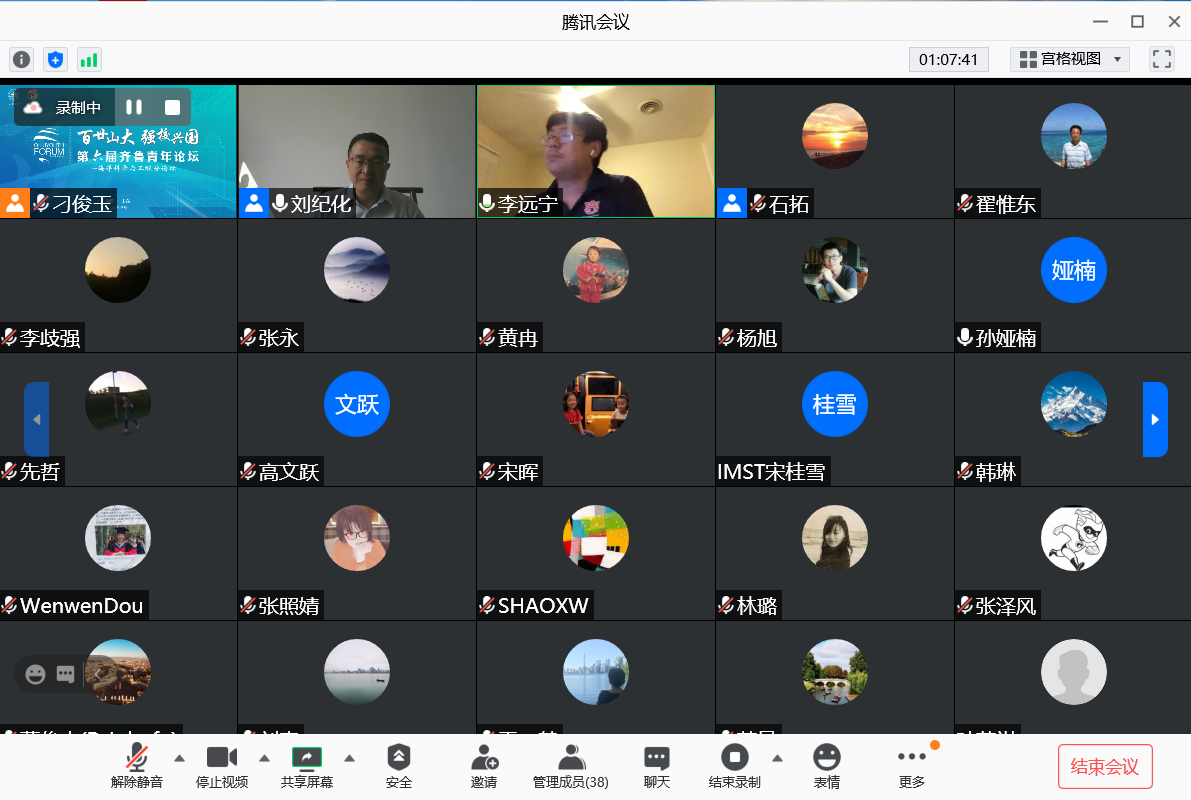Screen dimensions: 1191x800
Task: Go to next page of participants
Action: 1155,419
